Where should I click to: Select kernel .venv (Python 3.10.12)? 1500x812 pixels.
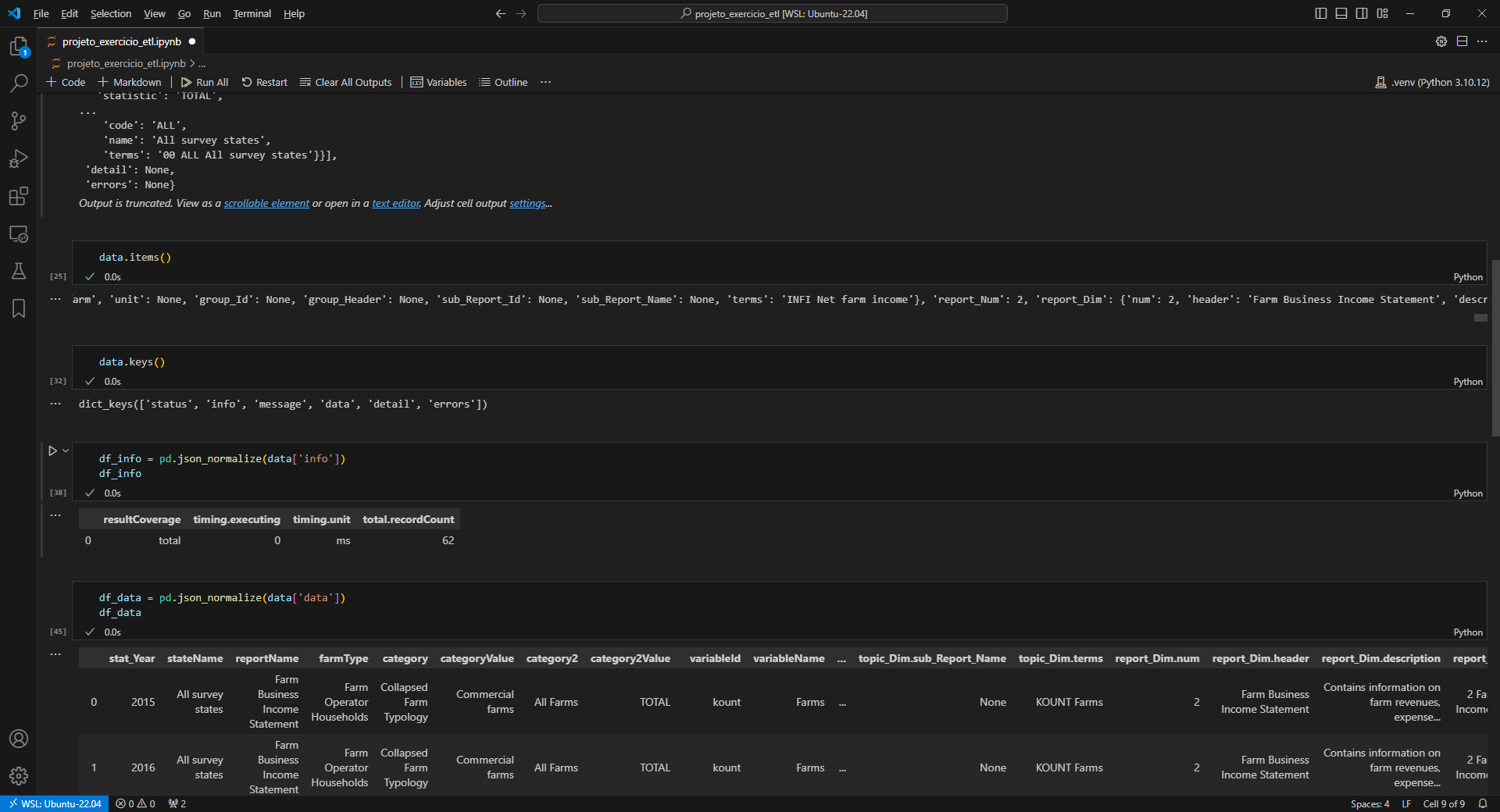coord(1432,82)
